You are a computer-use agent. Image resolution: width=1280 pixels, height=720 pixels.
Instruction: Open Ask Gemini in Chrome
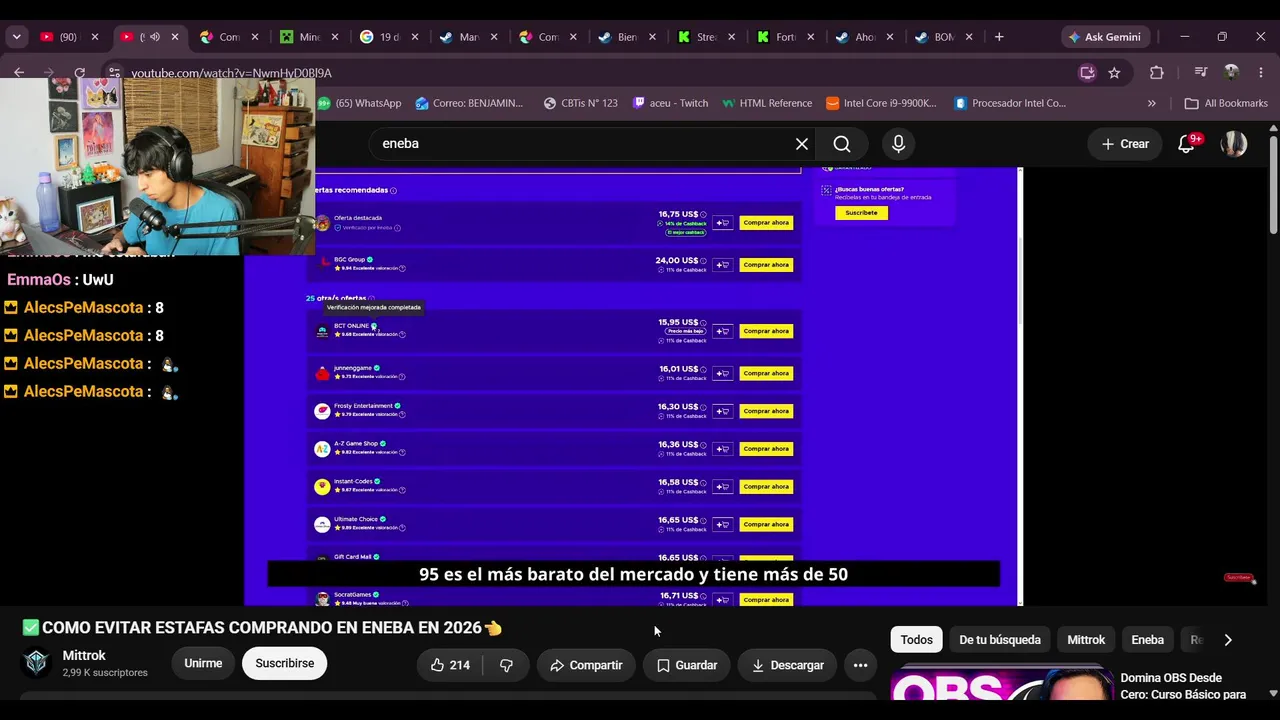coord(1105,37)
